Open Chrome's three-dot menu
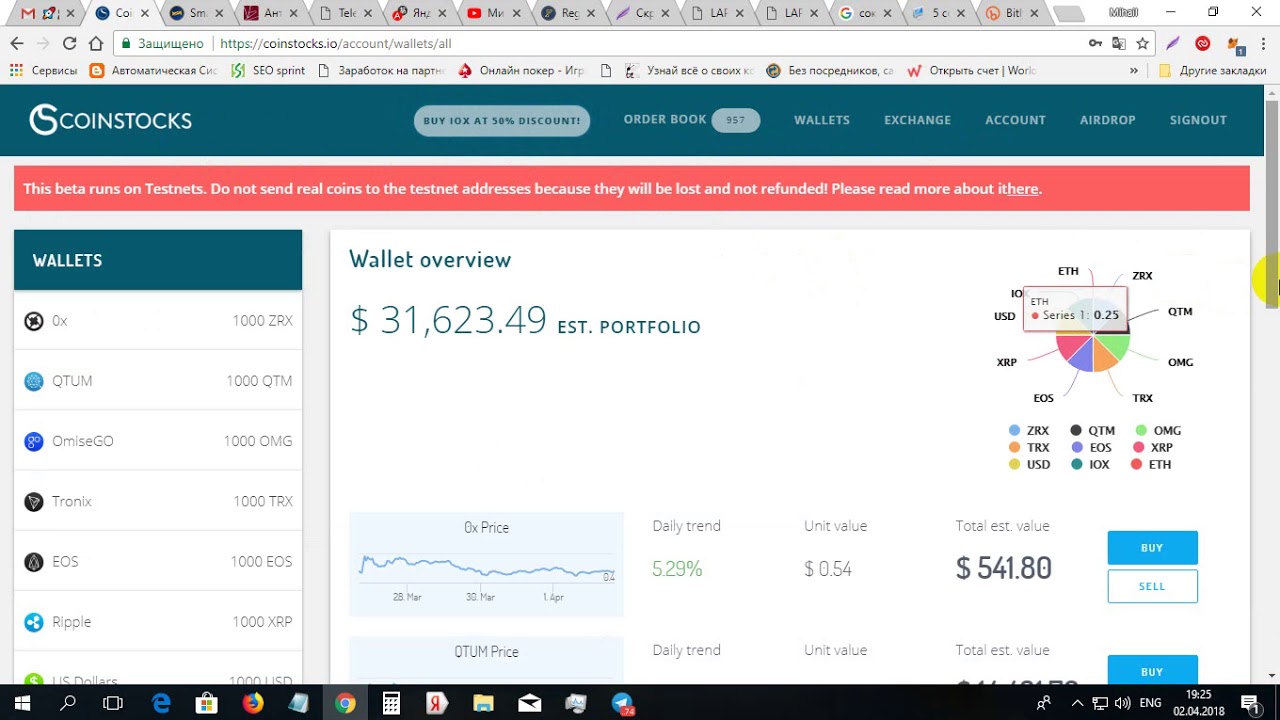This screenshot has width=1280, height=720. (x=1265, y=44)
